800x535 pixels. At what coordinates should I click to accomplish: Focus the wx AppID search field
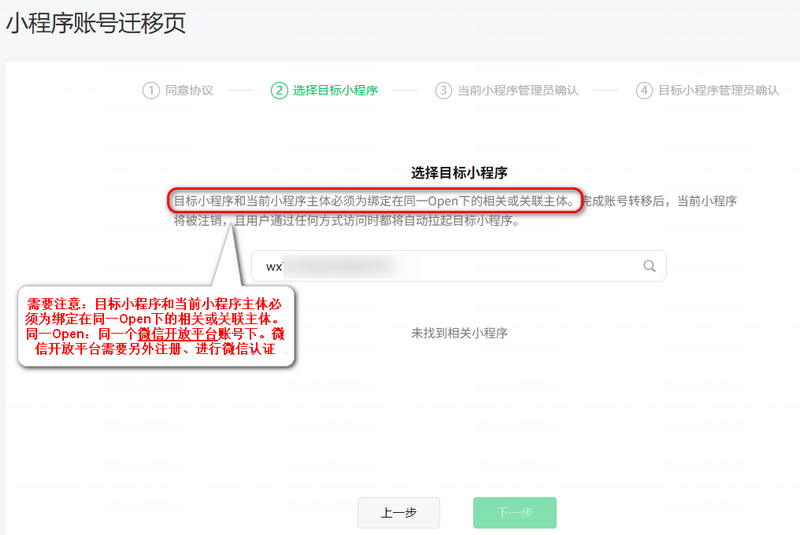pyautogui.click(x=450, y=266)
